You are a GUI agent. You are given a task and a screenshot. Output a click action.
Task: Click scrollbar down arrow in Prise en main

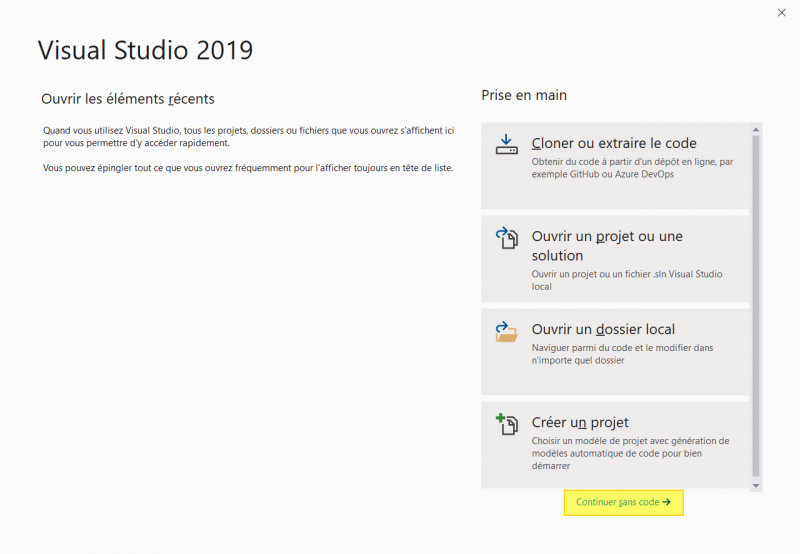756,486
